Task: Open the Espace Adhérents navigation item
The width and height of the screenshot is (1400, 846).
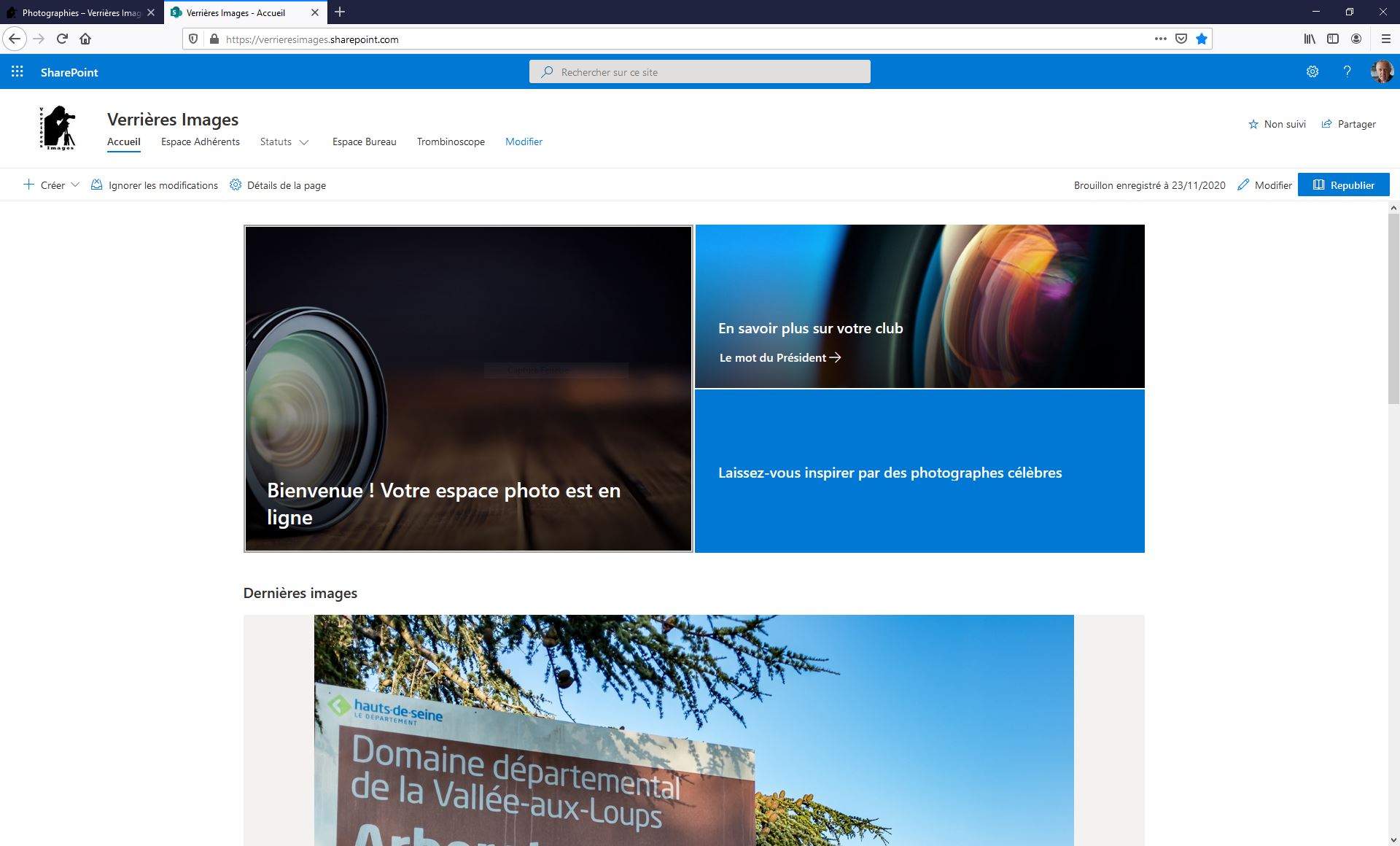Action: (x=201, y=141)
